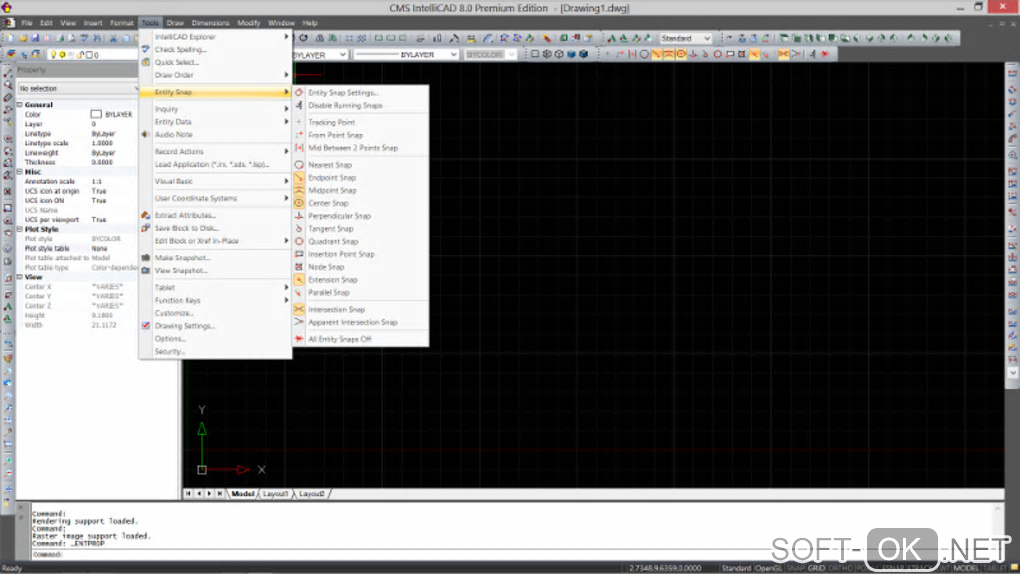1020x574 pixels.
Task: Click Intersection snap button on snap toolbar
Action: click(783, 55)
